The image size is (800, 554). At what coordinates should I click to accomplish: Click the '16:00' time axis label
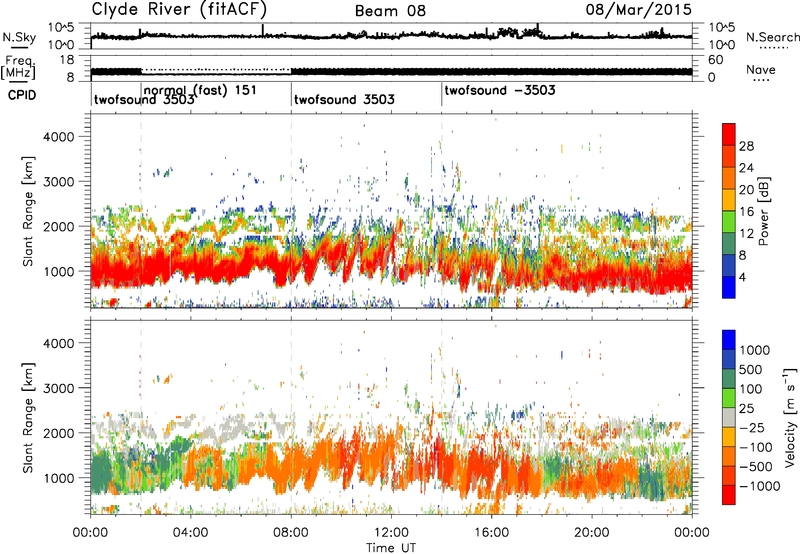(x=491, y=533)
